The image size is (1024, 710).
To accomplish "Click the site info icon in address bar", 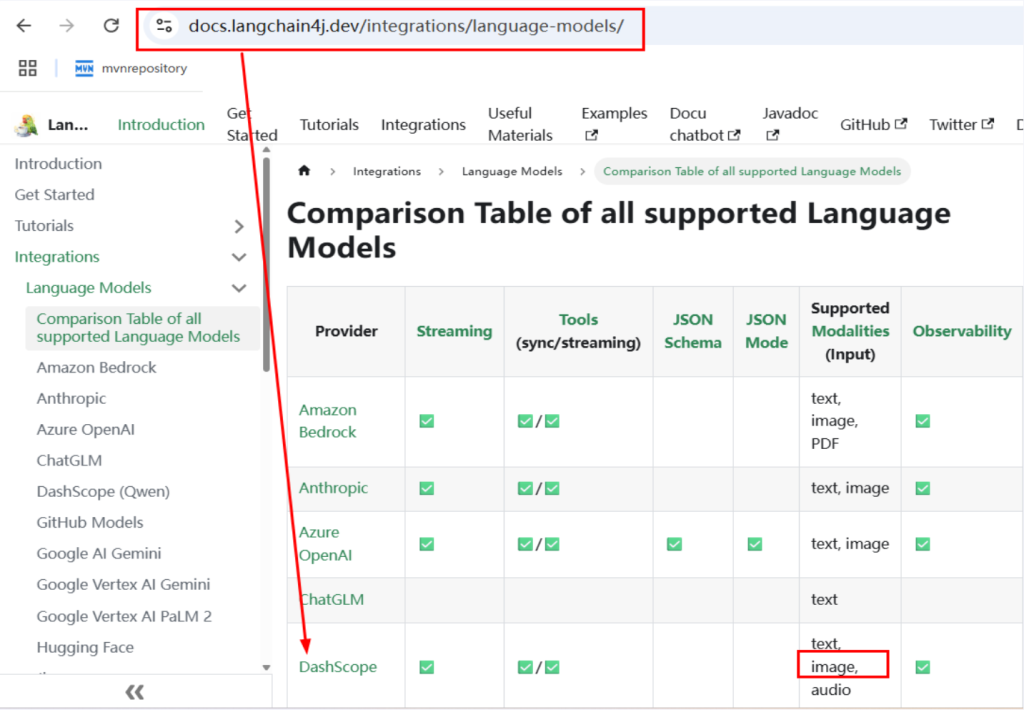I will (164, 26).
